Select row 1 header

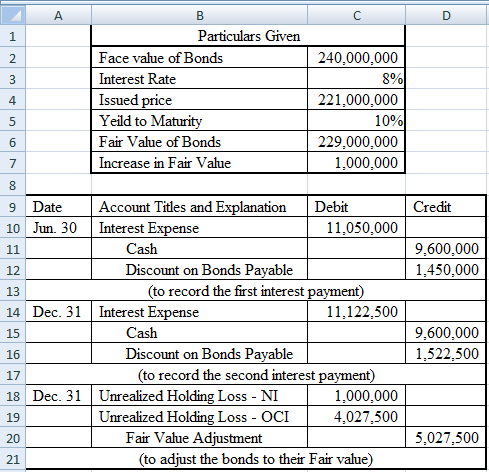tap(13, 36)
